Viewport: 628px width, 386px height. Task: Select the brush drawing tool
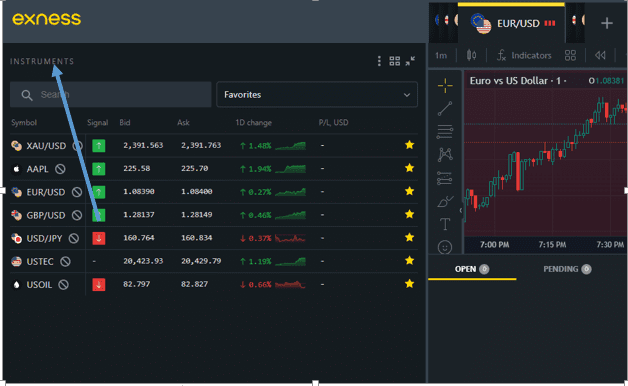pos(445,201)
